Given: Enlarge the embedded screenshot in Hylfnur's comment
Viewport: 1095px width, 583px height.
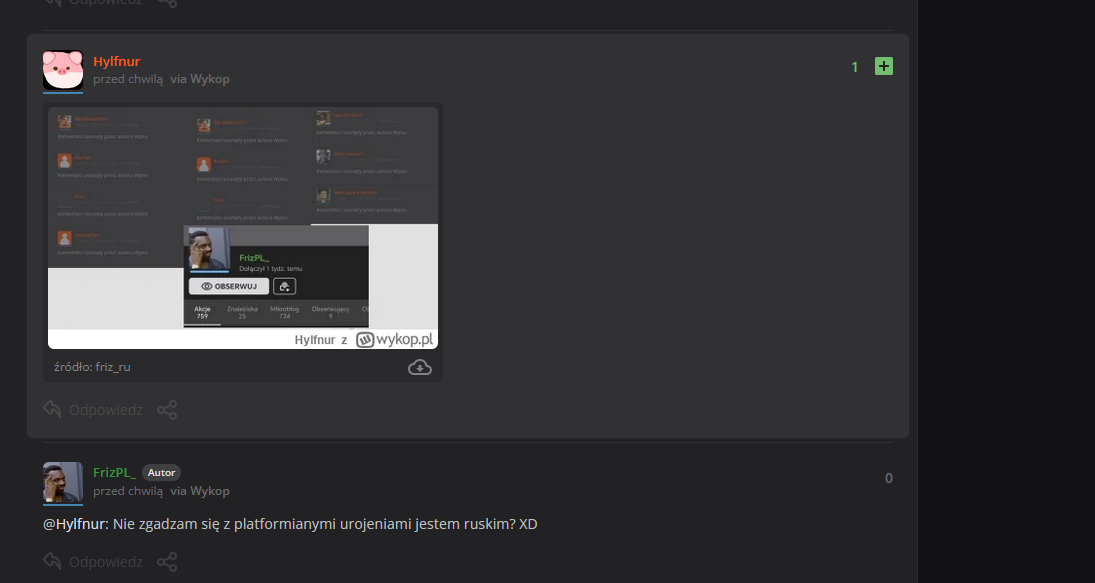Looking at the screenshot, I should click(243, 227).
